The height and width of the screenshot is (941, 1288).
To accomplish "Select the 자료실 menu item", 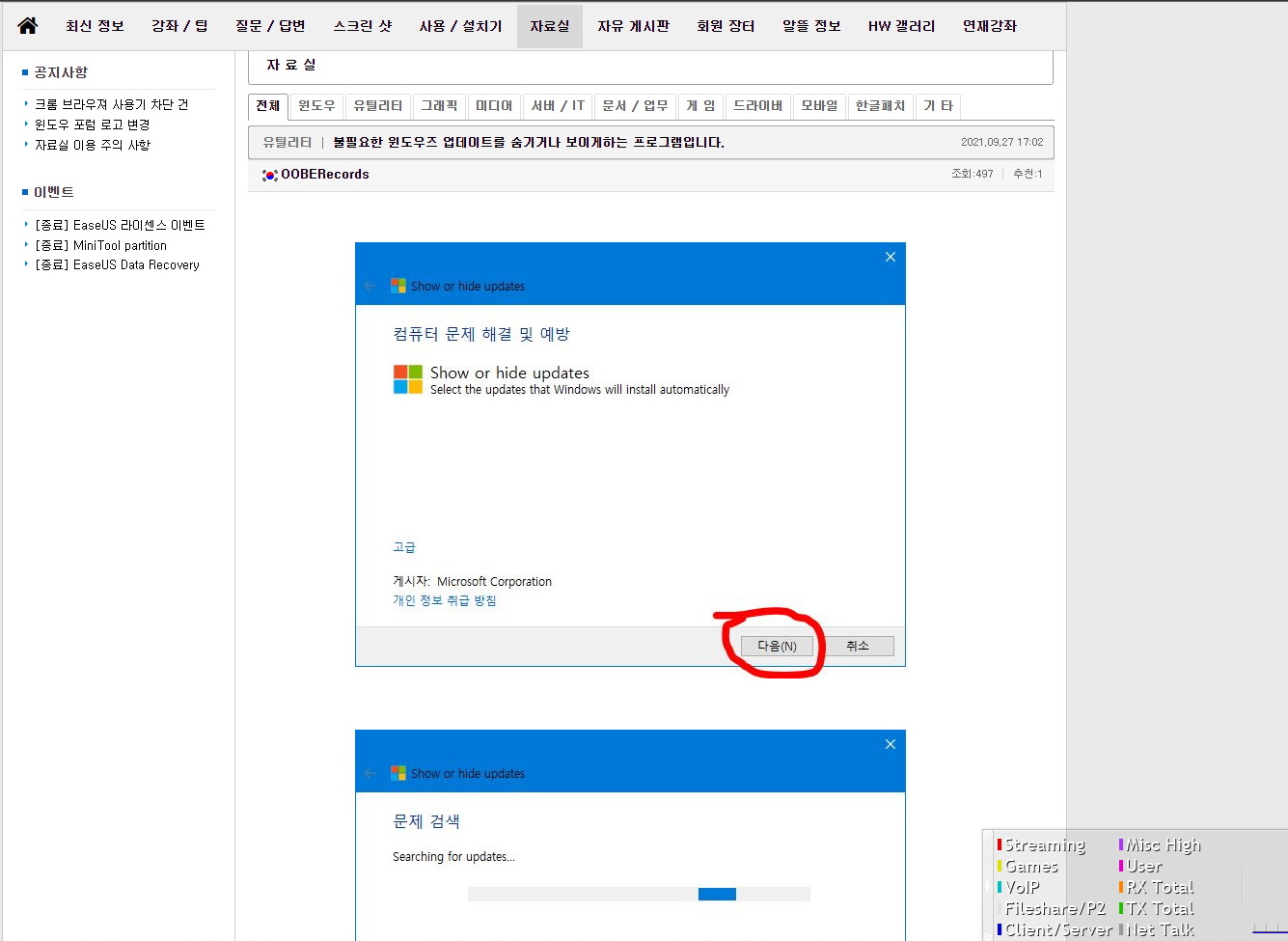I will 550,26.
